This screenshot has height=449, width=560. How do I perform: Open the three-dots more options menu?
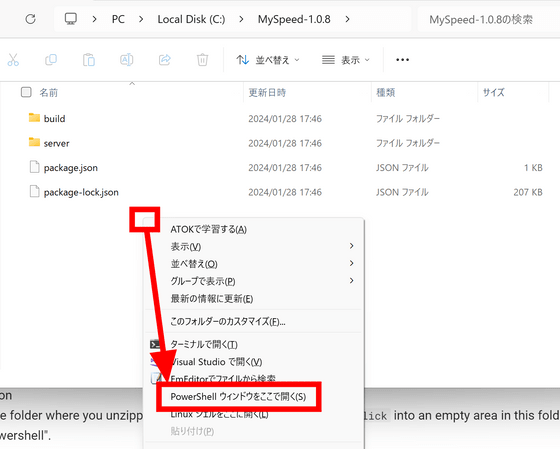click(402, 60)
